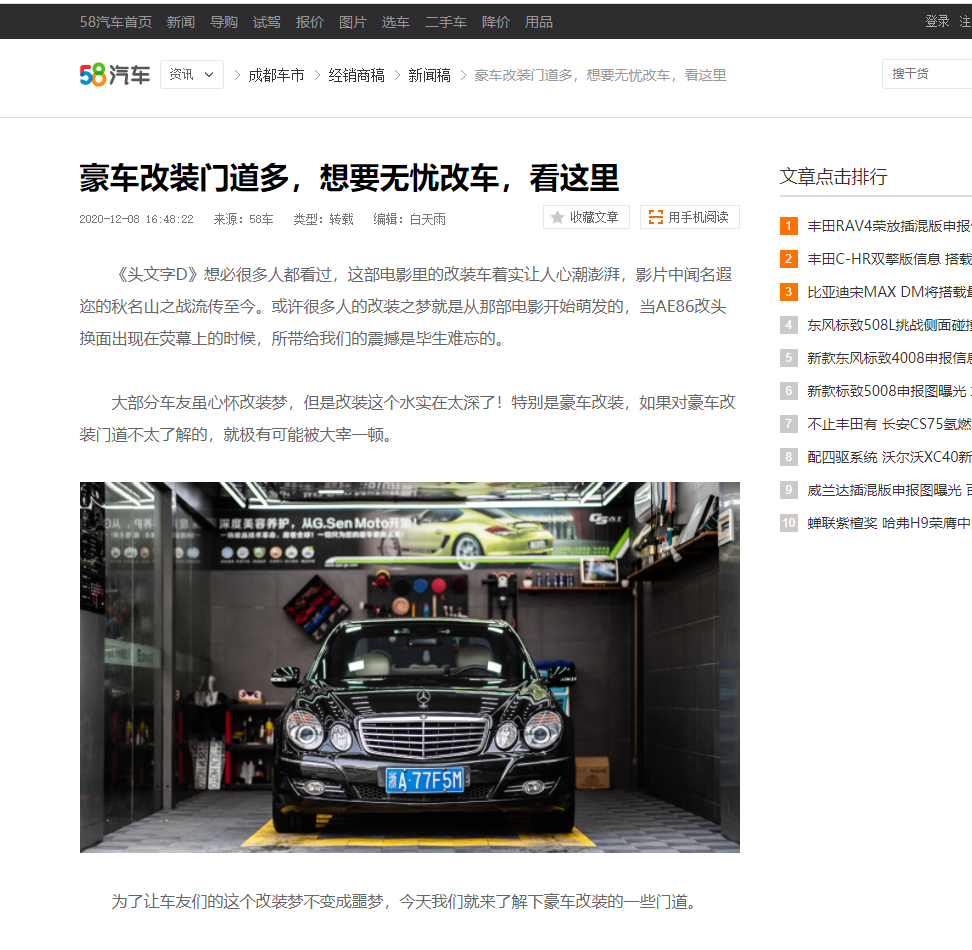Open 导购 in the top menu
Screen dimensions: 972x950
click(224, 22)
